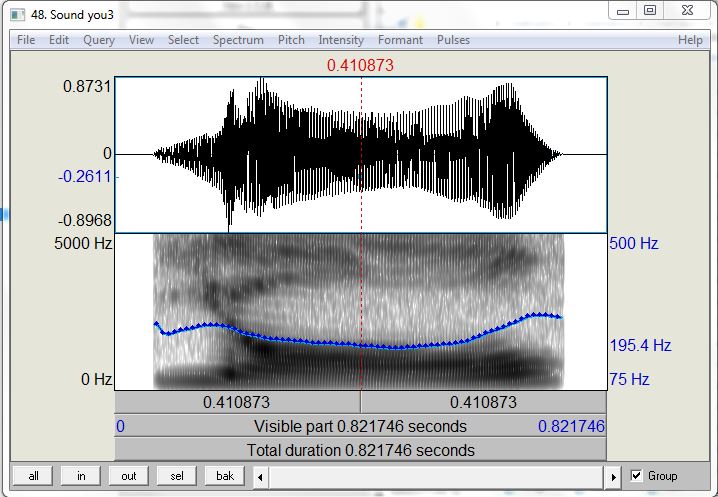Click the 'bak' zoom button
Screen dimensions: 718x497
(x=225, y=476)
